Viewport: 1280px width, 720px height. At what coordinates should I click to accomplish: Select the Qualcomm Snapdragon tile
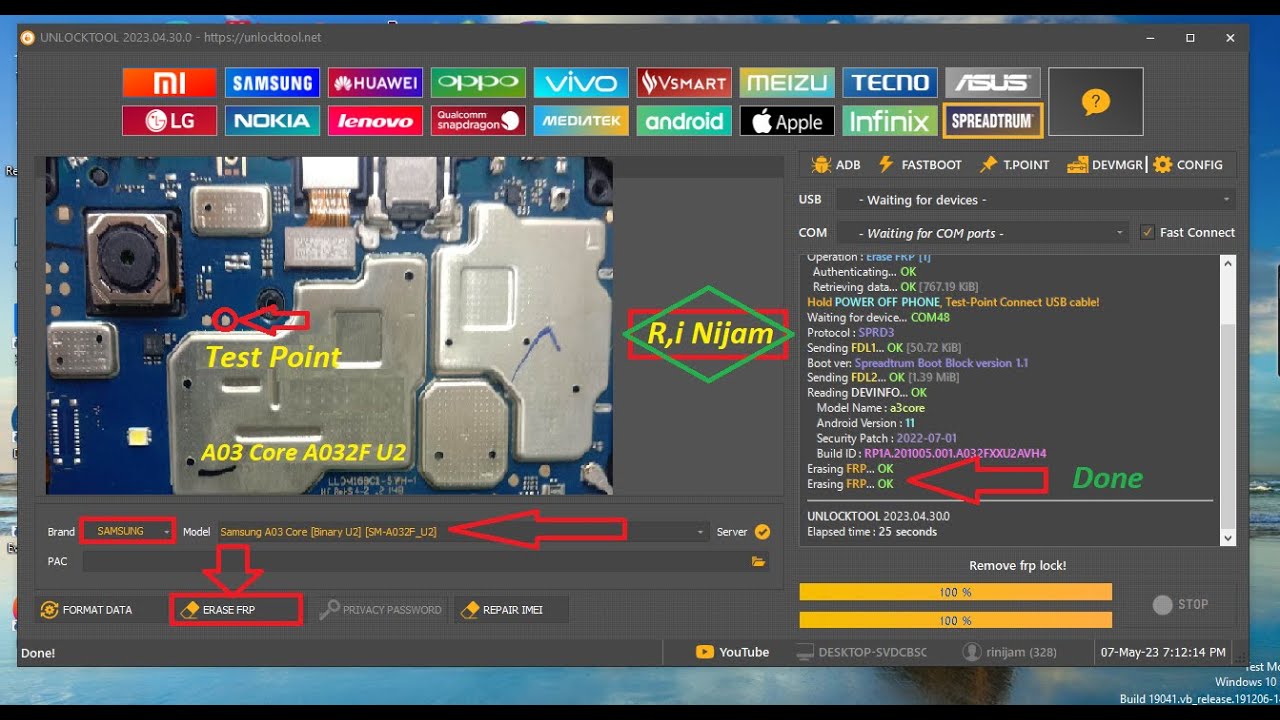[478, 121]
